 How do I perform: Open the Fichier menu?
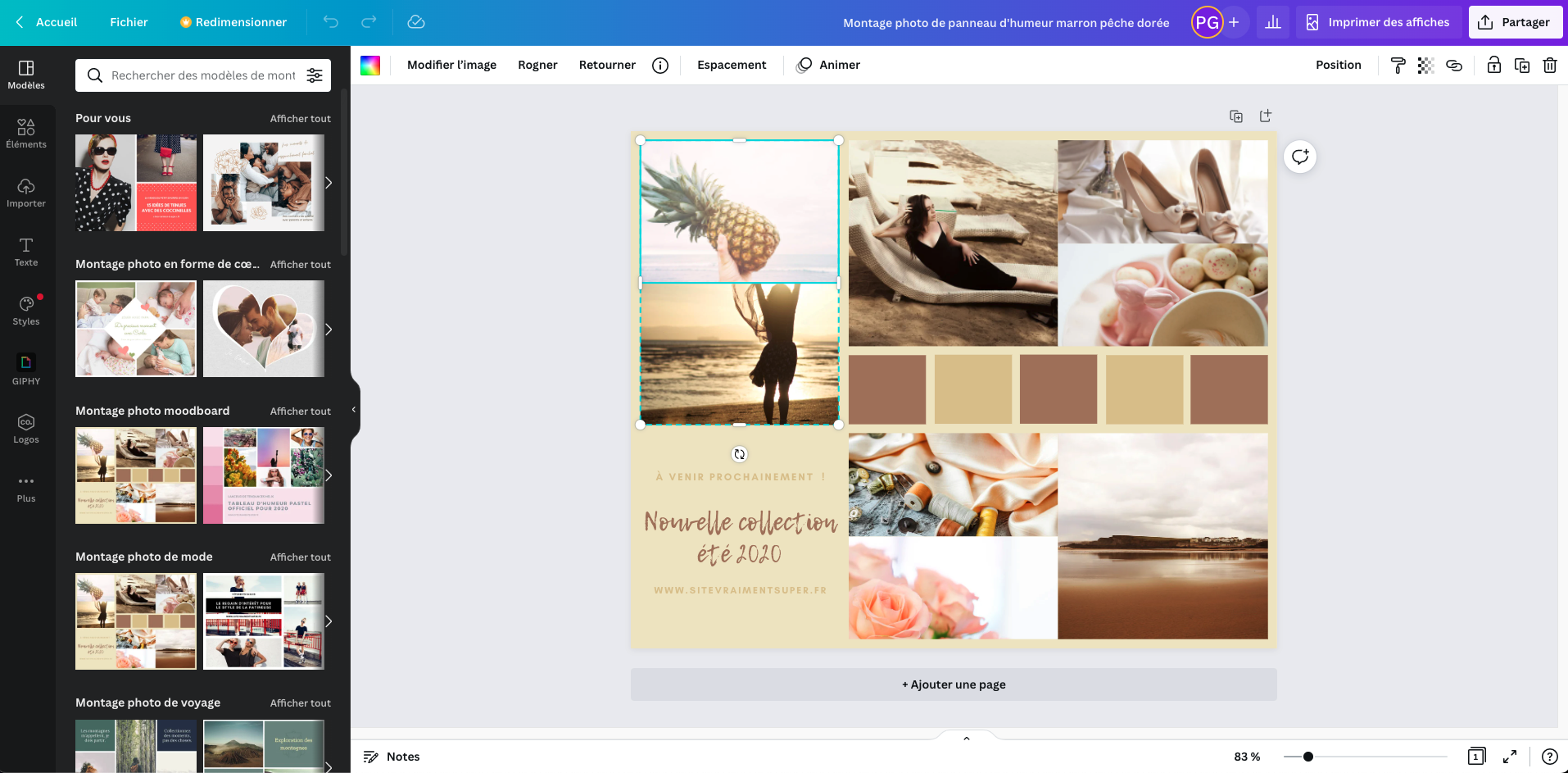(x=129, y=22)
